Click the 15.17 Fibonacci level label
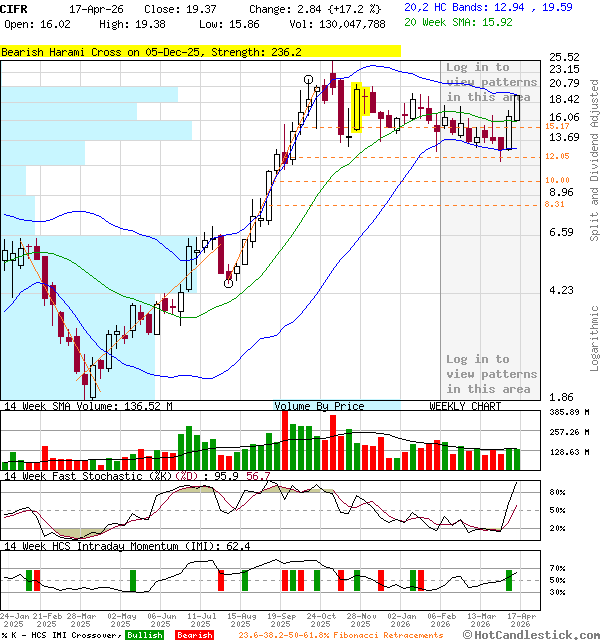 [x=557, y=127]
